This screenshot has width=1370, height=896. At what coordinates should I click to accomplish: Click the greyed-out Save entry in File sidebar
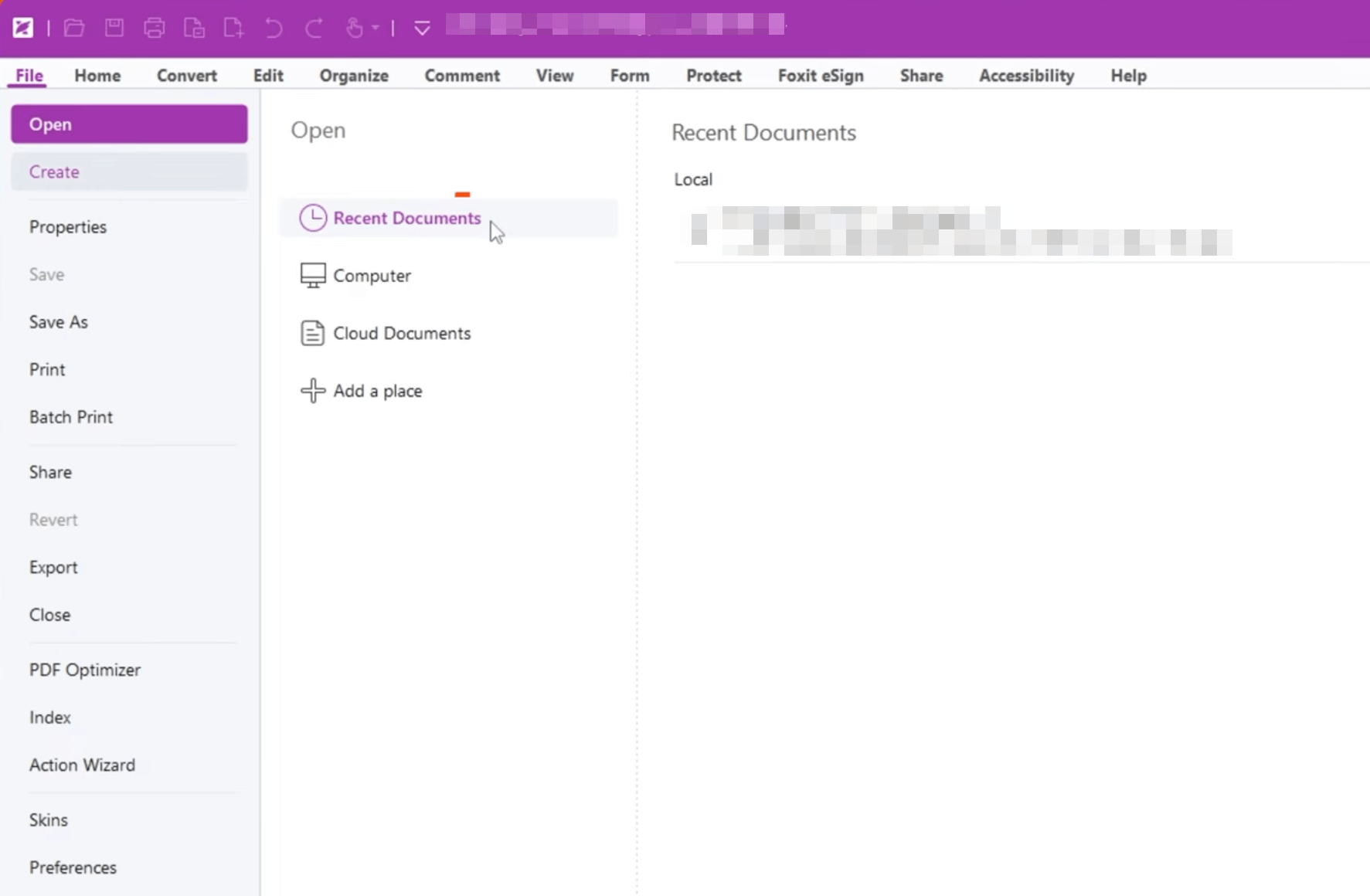(x=46, y=274)
